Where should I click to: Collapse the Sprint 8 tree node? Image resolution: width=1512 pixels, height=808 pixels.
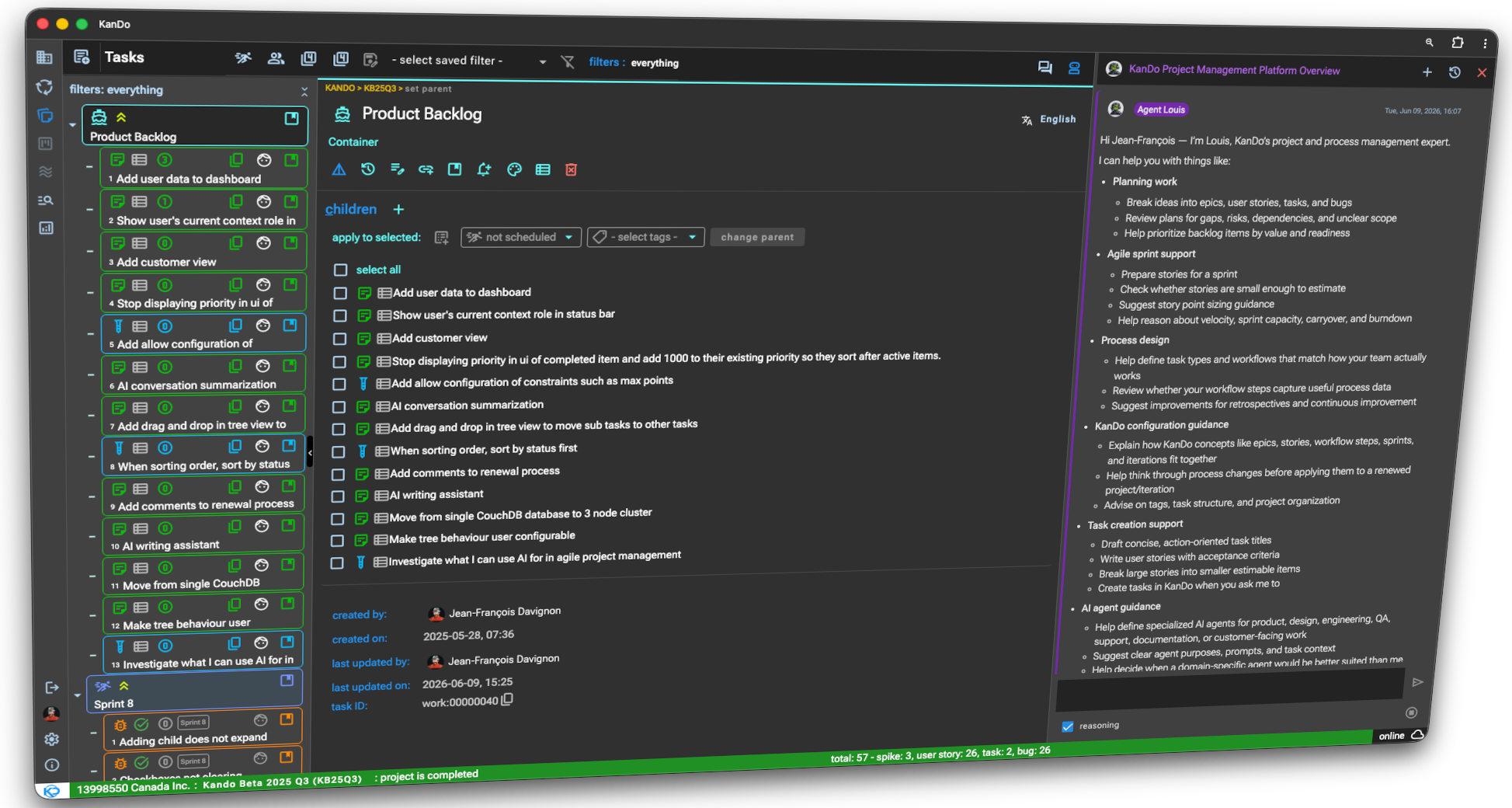click(x=77, y=695)
